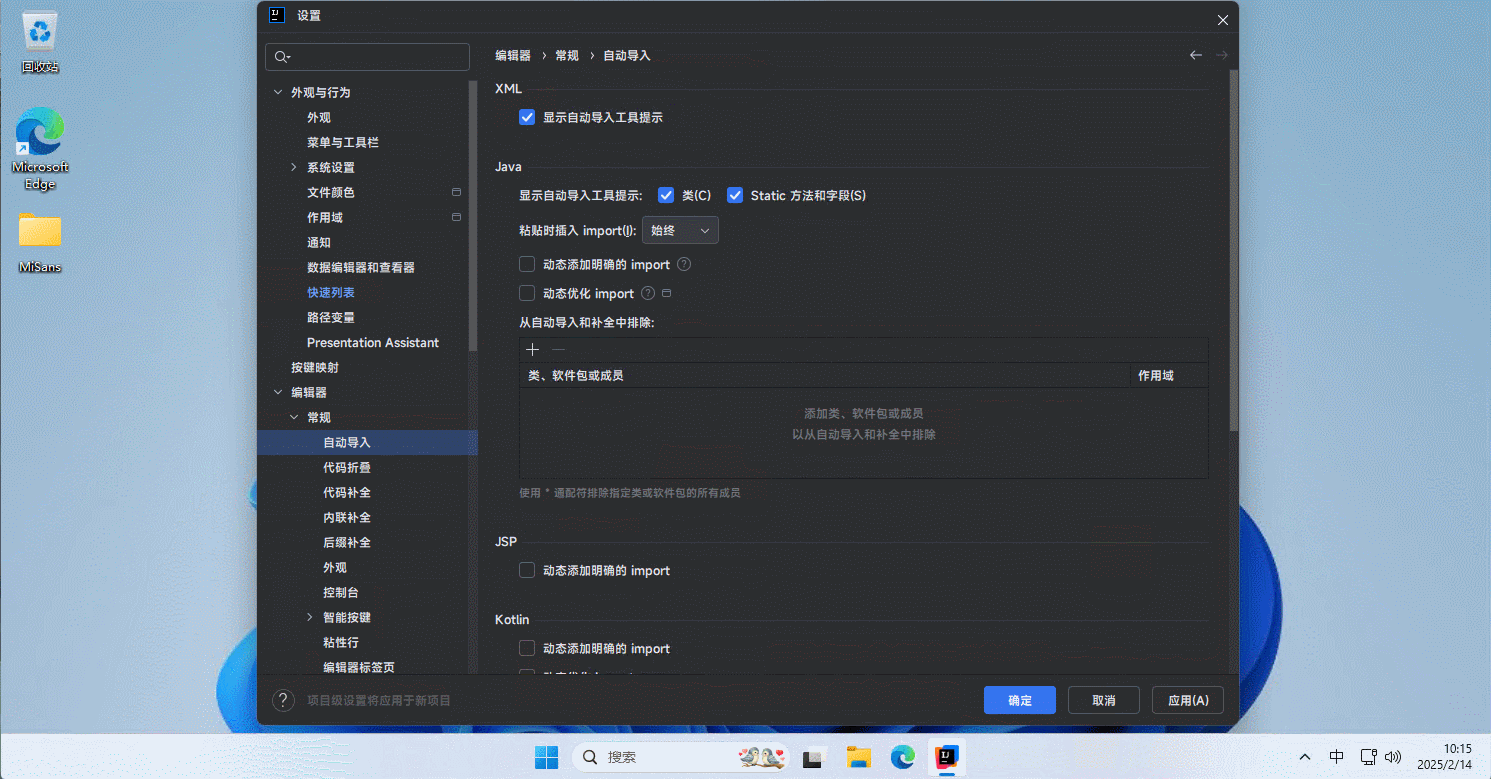This screenshot has width=1491, height=779.
Task: Open the help question mark at bottom left
Action: tap(283, 700)
